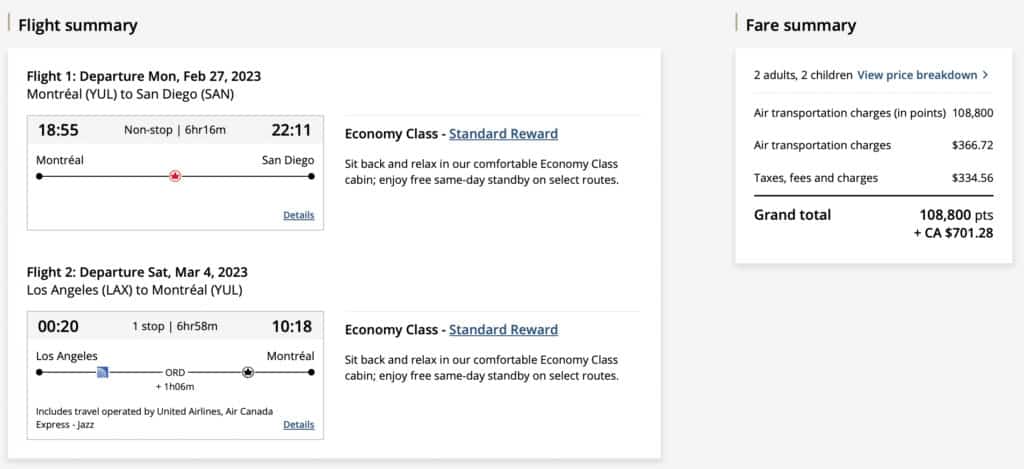
Task: Open Standard Reward link for Flight 2
Action: pos(503,330)
